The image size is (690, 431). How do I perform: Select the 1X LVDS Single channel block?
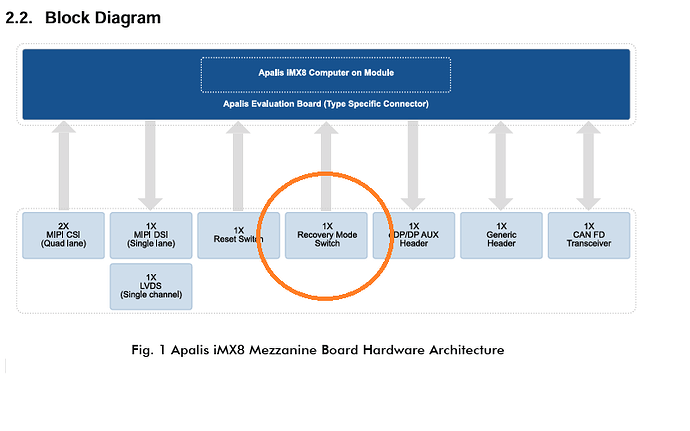click(151, 287)
